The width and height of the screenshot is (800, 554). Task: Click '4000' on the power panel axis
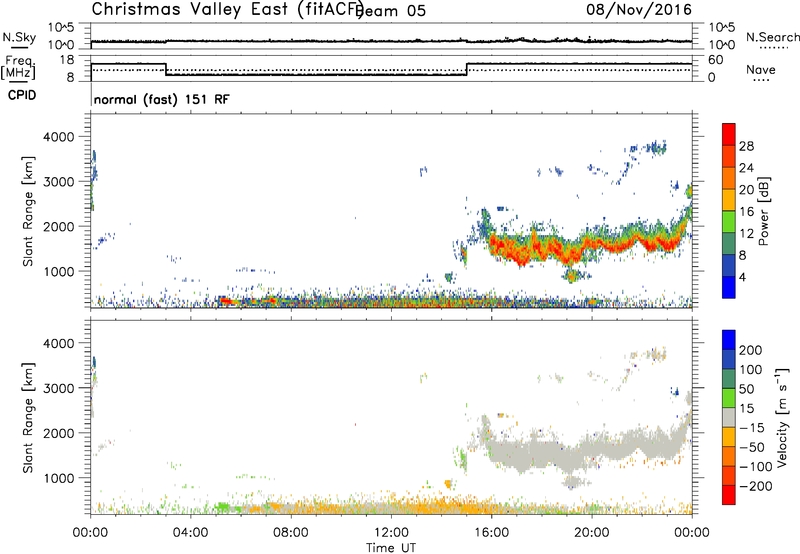coord(58,137)
